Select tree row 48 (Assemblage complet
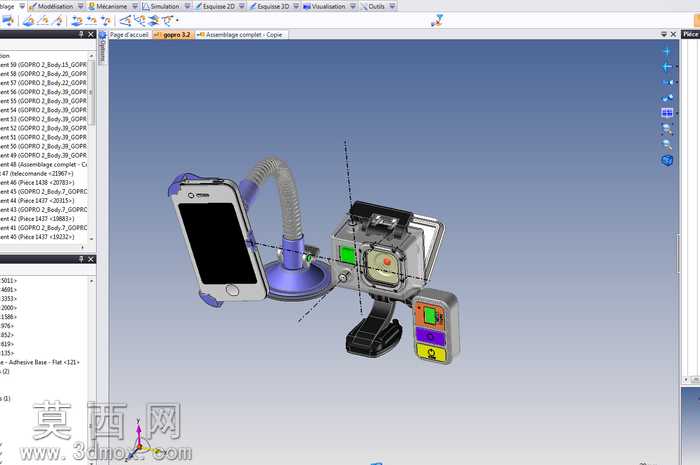 click(43, 165)
